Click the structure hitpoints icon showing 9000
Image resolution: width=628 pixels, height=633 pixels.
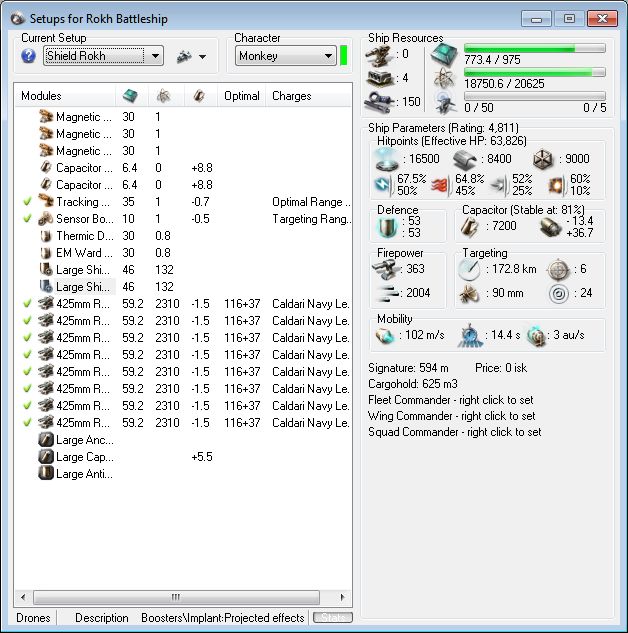(543, 159)
